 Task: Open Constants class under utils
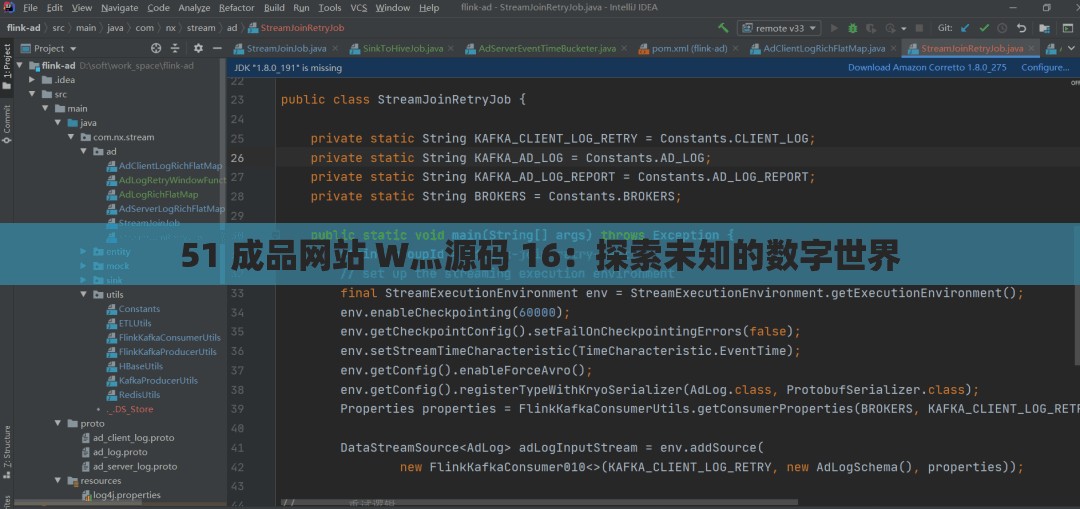(x=139, y=309)
